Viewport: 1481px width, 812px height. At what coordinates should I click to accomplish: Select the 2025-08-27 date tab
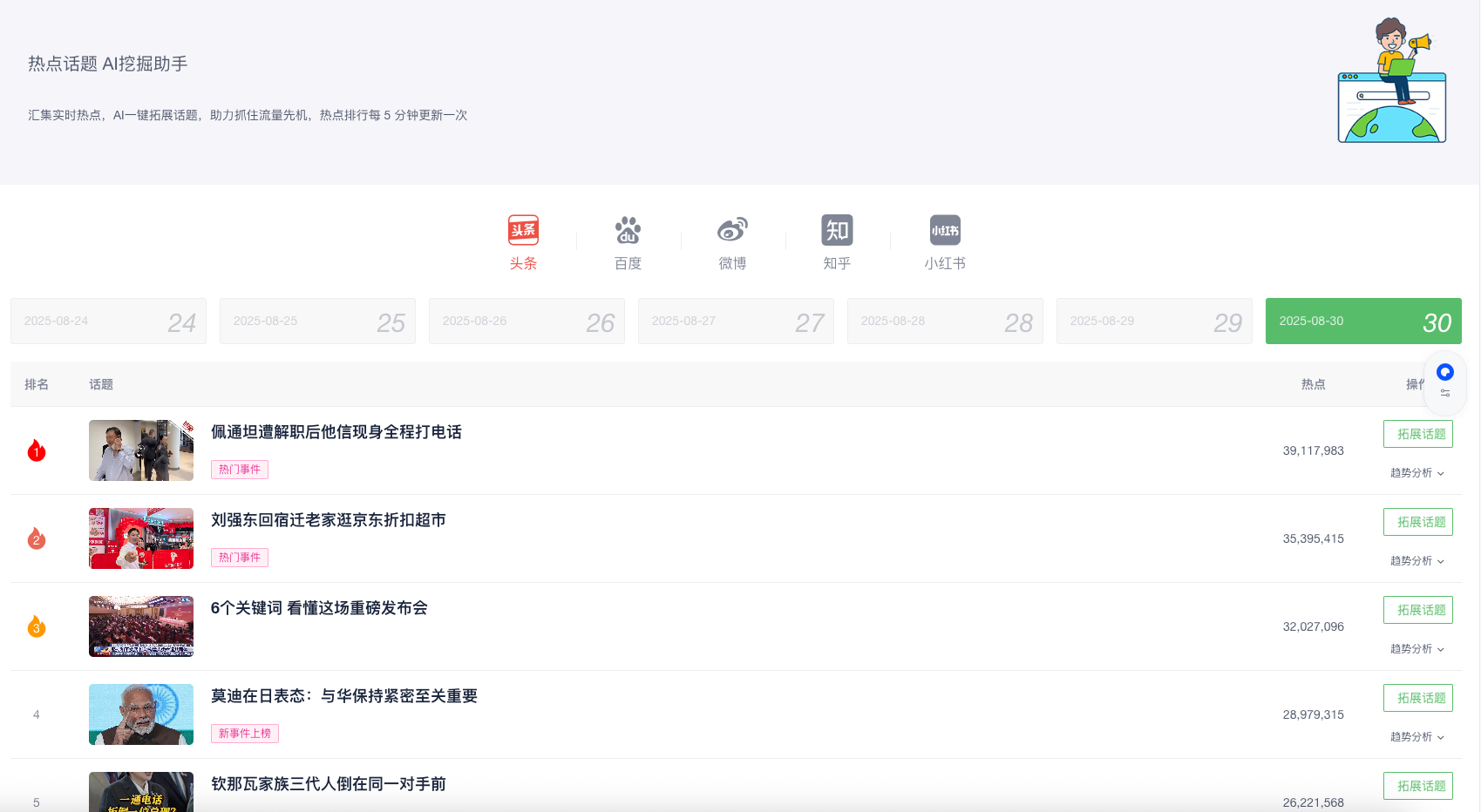point(736,321)
